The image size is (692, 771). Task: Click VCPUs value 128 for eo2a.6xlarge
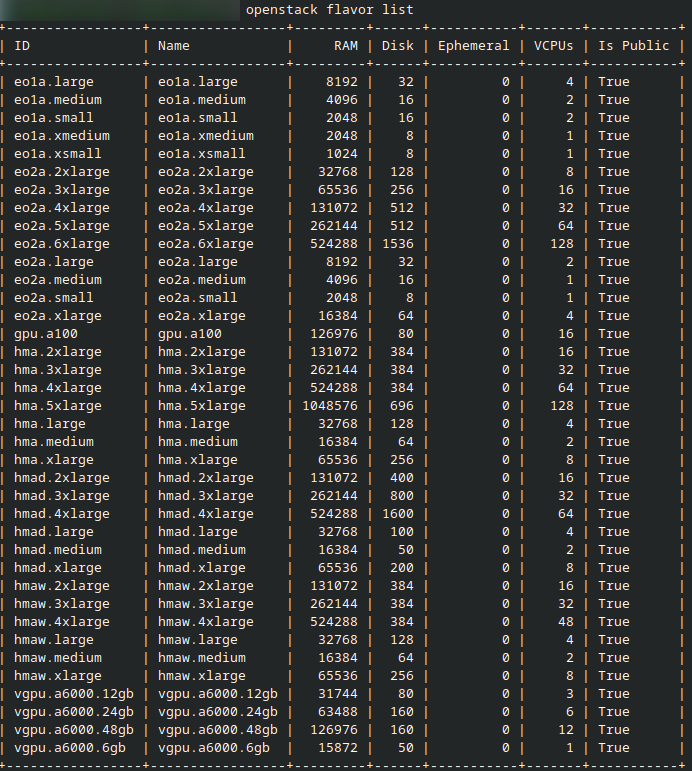point(562,244)
